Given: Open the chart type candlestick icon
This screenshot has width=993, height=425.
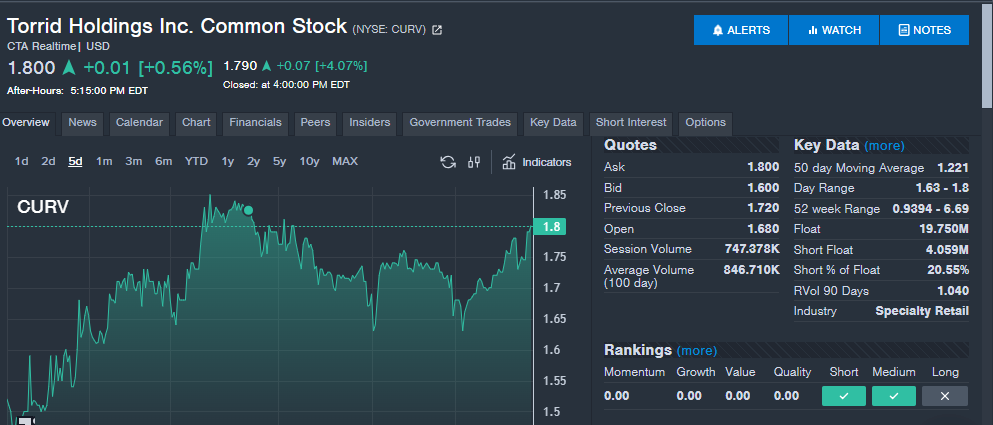Looking at the screenshot, I should point(475,162).
